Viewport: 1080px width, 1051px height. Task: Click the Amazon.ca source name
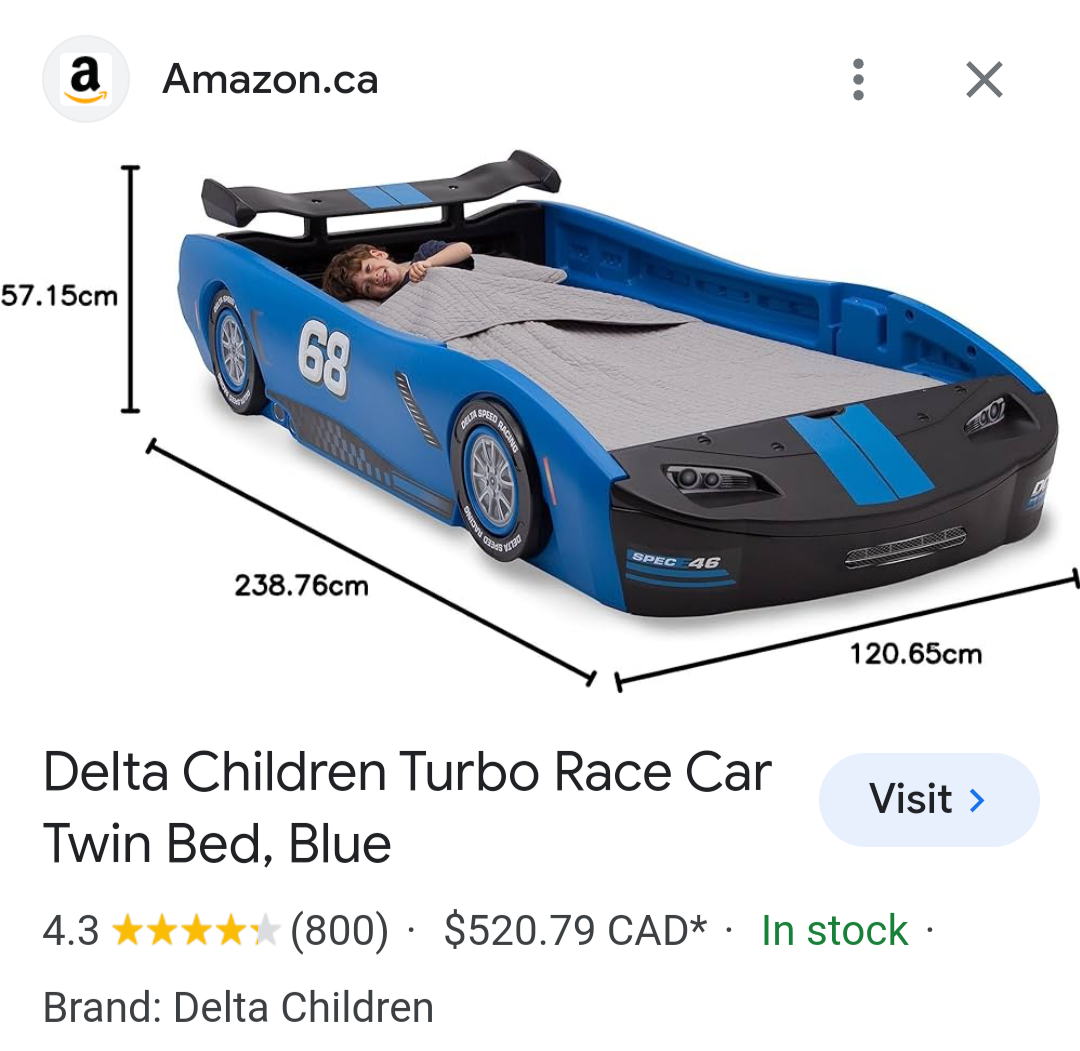[x=270, y=79]
